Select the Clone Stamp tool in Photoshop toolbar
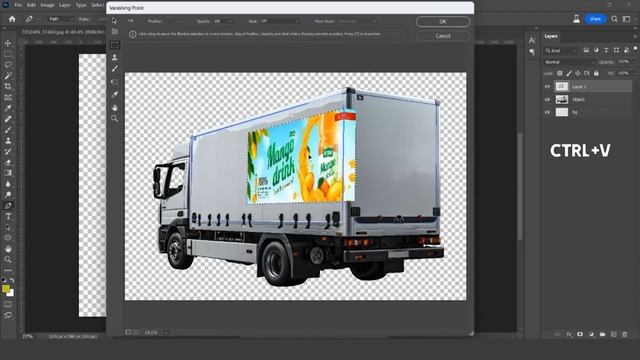640x360 pixels. (8, 141)
